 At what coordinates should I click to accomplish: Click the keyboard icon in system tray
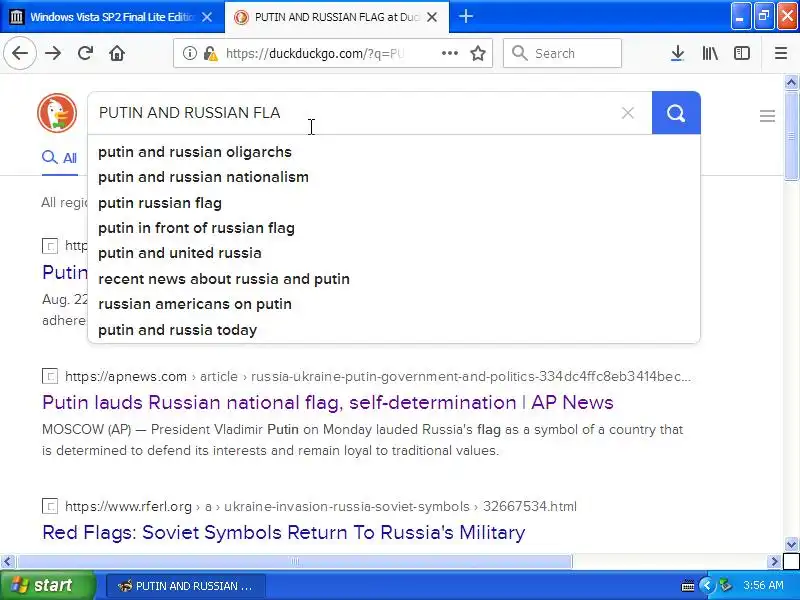pyautogui.click(x=688, y=586)
